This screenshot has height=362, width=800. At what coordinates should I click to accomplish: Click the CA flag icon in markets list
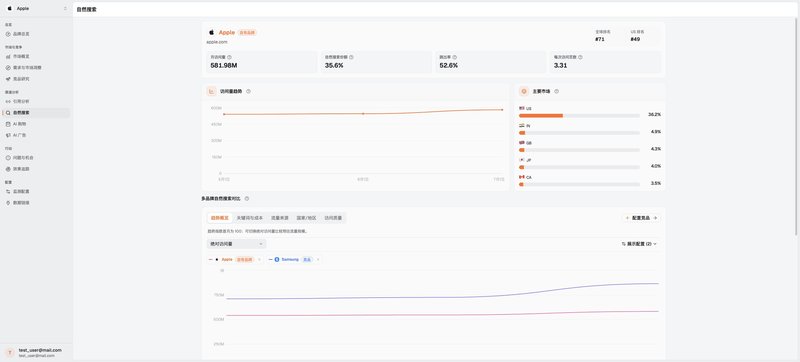coord(521,177)
